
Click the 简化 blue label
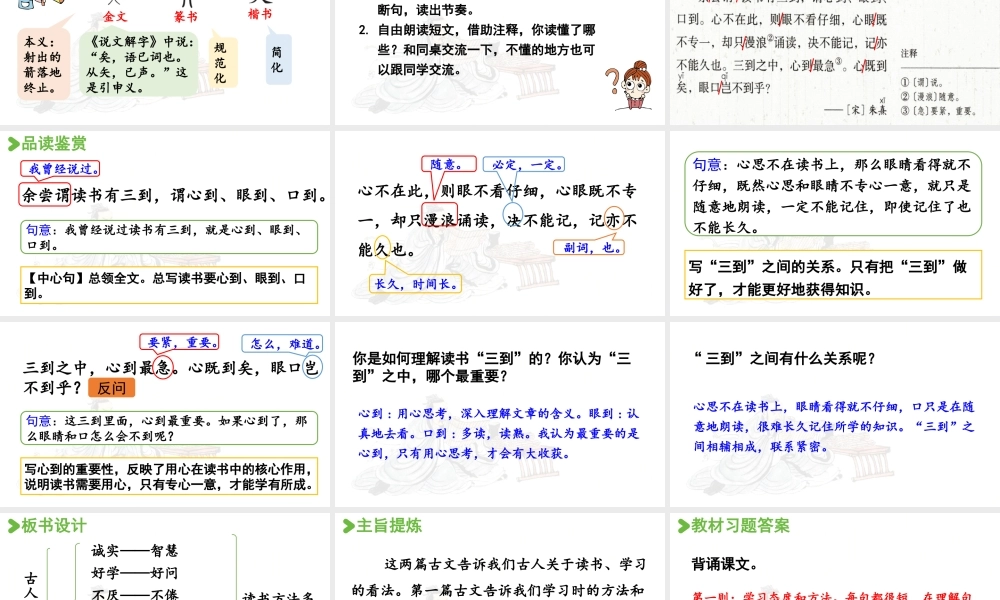(x=278, y=59)
